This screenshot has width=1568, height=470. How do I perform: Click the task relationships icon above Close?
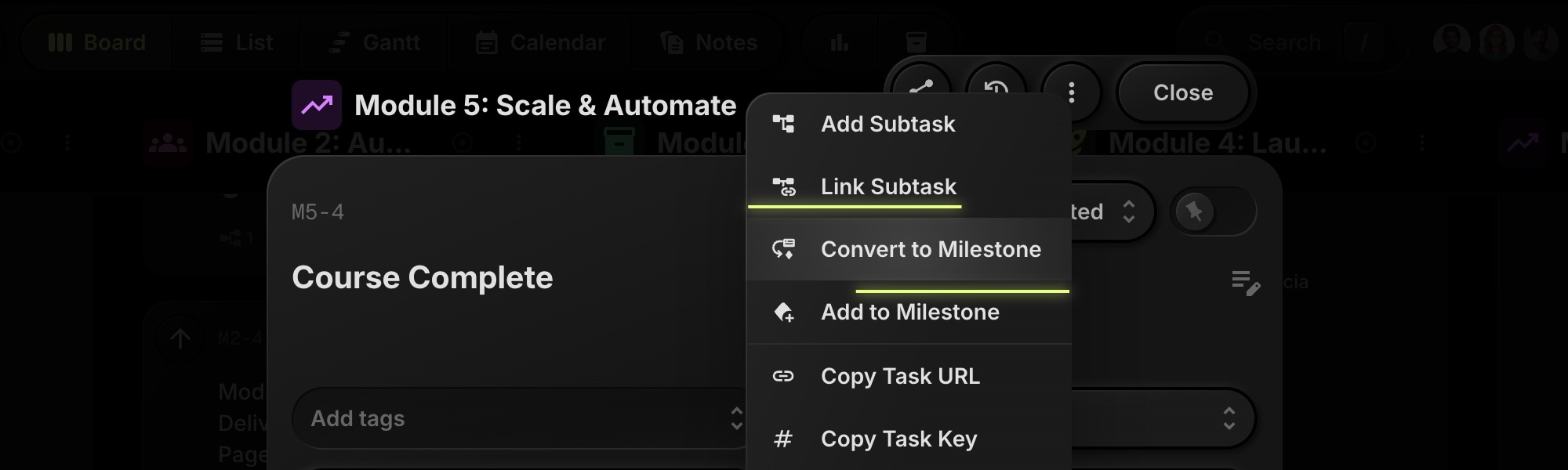(x=923, y=85)
